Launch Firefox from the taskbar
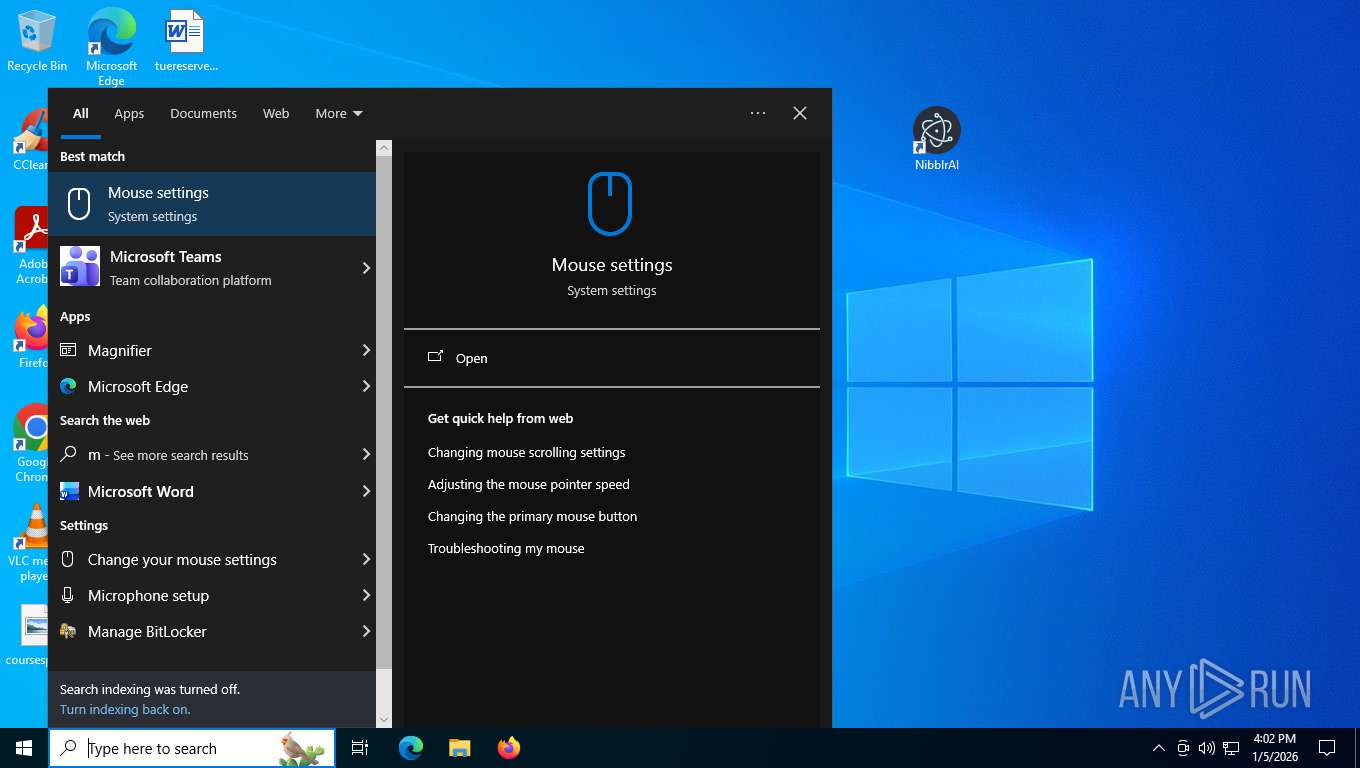The image size is (1360, 768). click(x=509, y=748)
